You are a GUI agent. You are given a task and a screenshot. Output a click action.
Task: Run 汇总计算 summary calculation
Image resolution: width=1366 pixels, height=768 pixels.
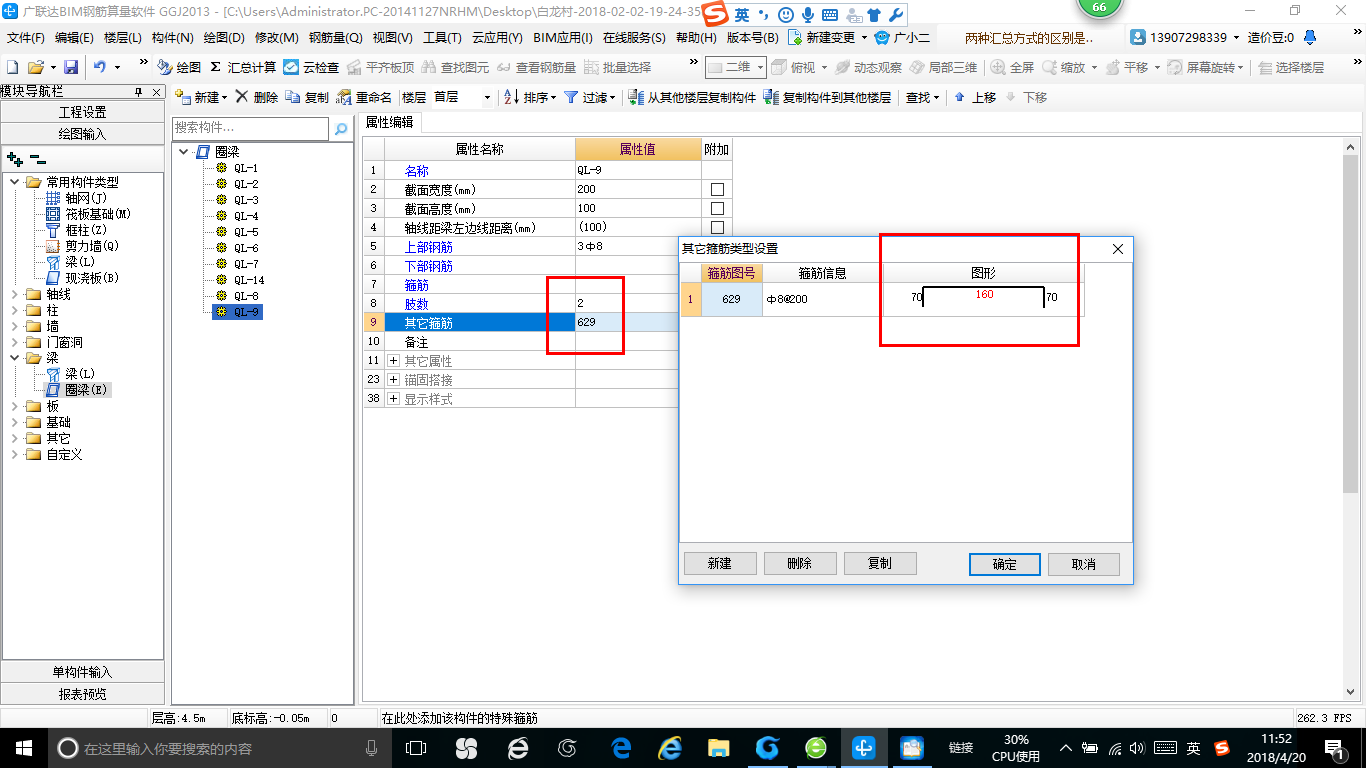243,67
